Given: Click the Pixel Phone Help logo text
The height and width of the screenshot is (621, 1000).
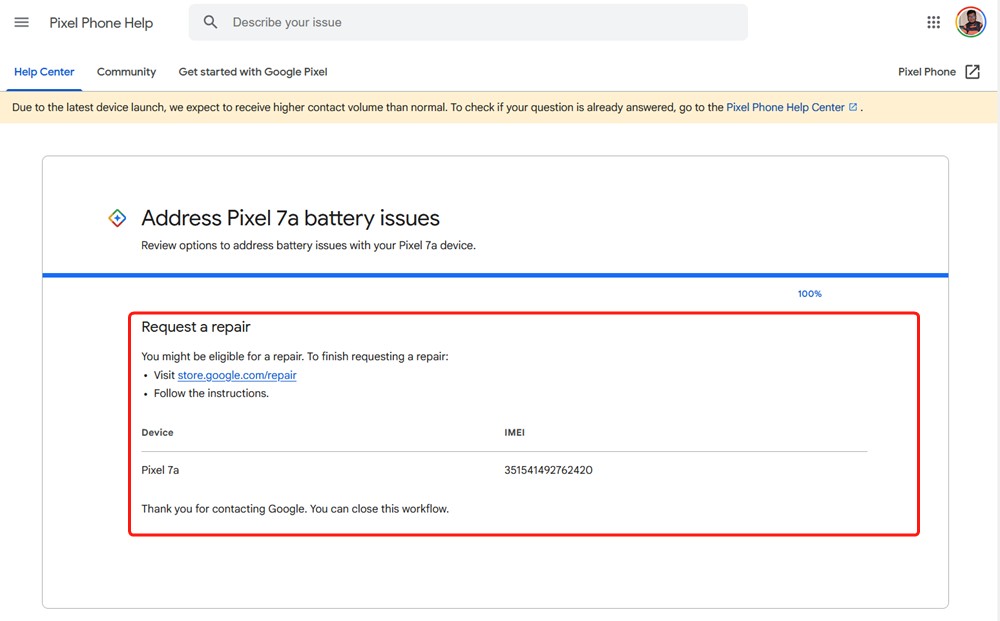Looking at the screenshot, I should coord(101,22).
